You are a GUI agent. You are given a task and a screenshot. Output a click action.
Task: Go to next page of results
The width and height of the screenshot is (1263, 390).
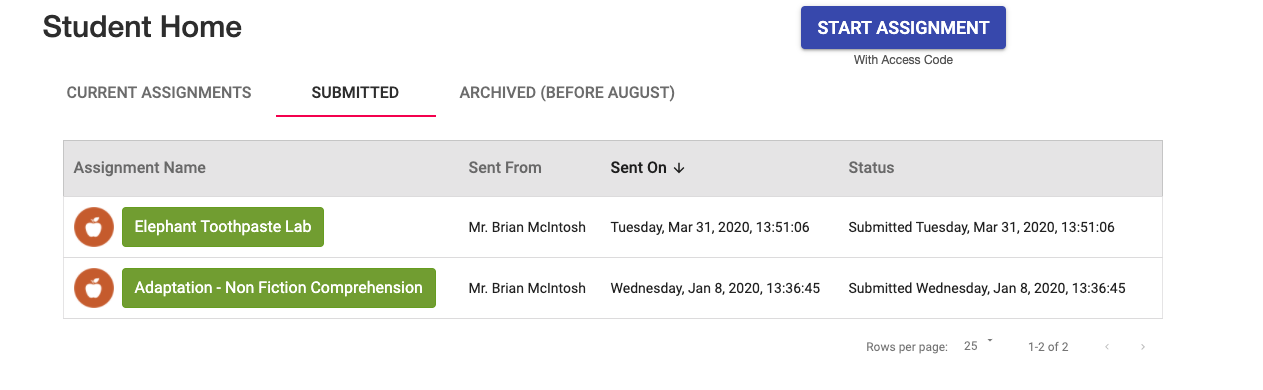click(1143, 347)
